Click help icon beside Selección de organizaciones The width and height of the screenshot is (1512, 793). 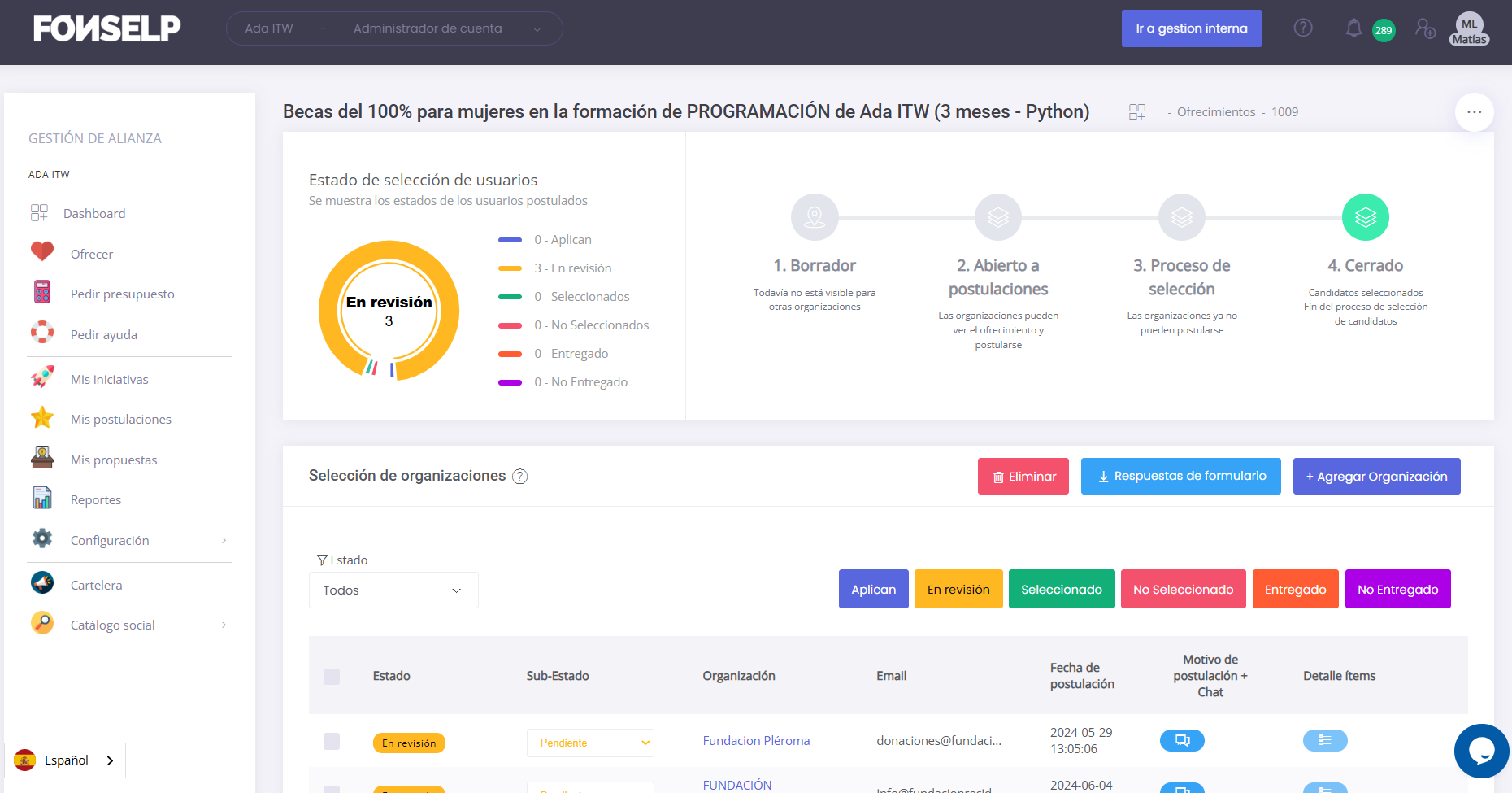pos(520,477)
